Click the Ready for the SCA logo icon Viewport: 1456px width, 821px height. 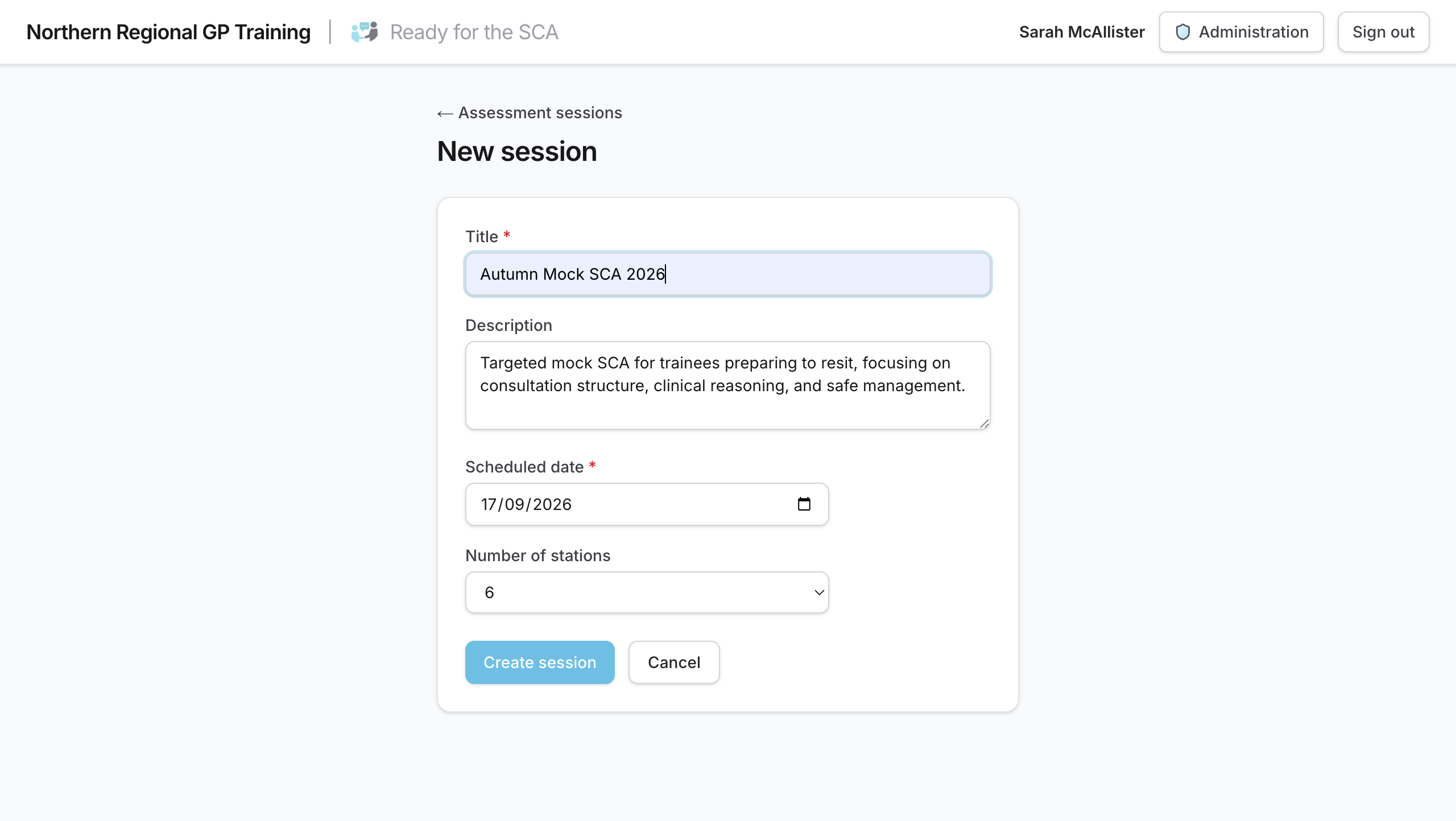365,32
